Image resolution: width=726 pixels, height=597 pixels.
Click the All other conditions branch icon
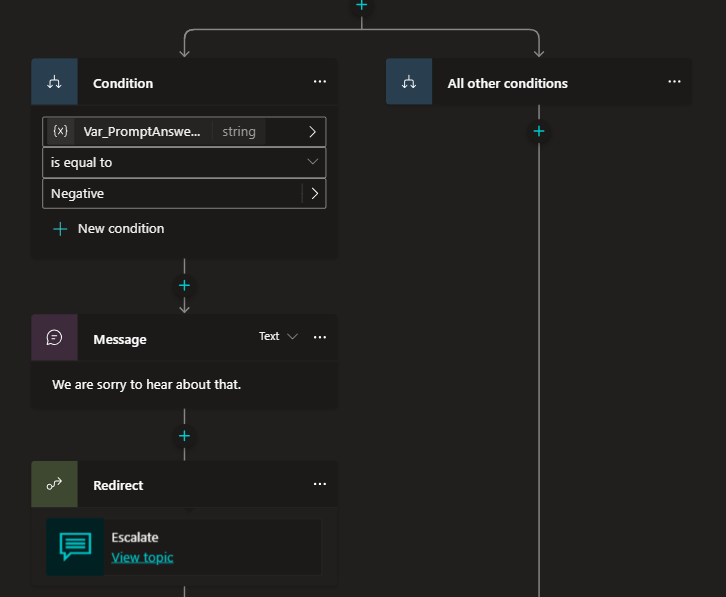pyautogui.click(x=409, y=82)
